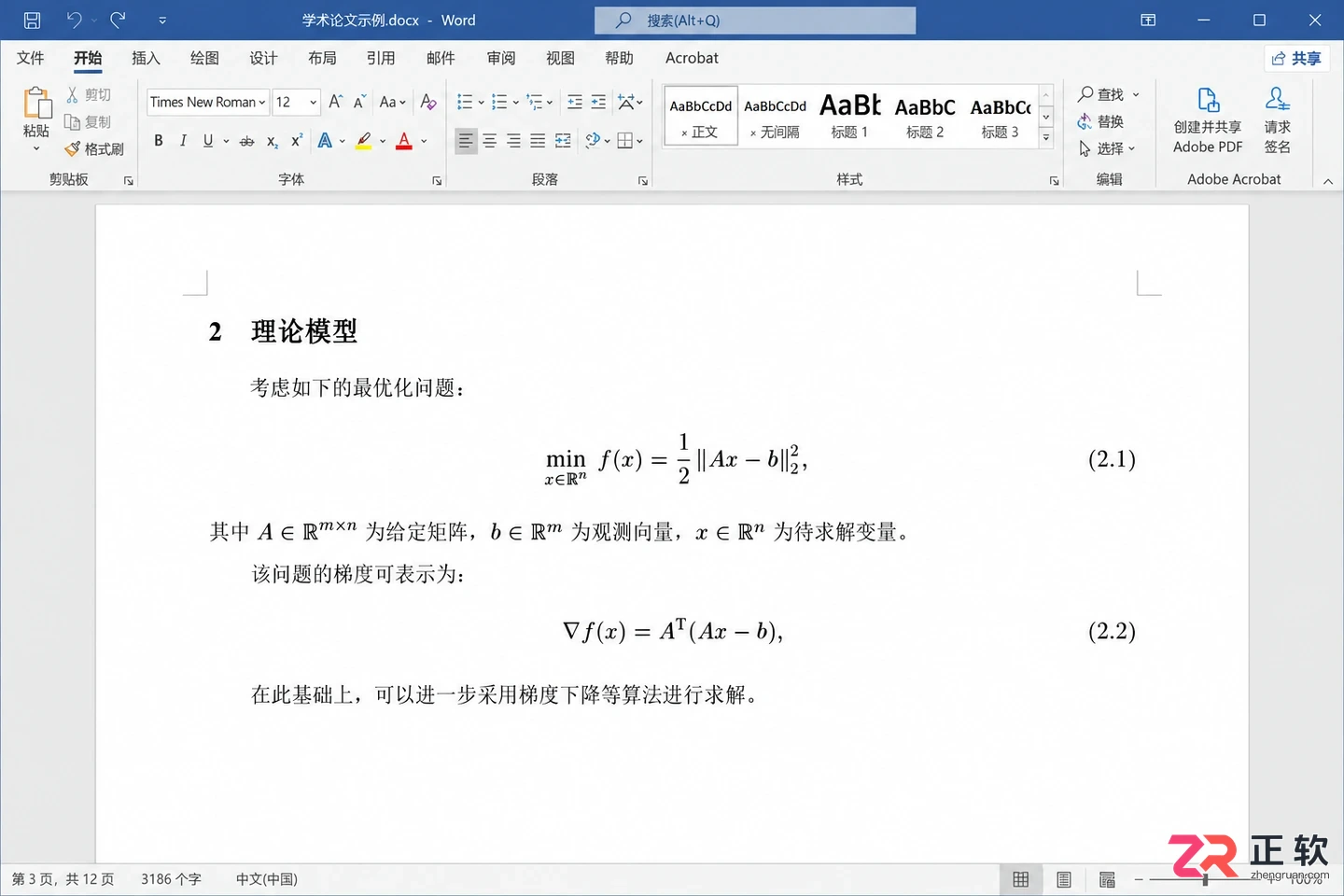Increase paragraph indent
This screenshot has height=896, width=1344.
tap(598, 102)
